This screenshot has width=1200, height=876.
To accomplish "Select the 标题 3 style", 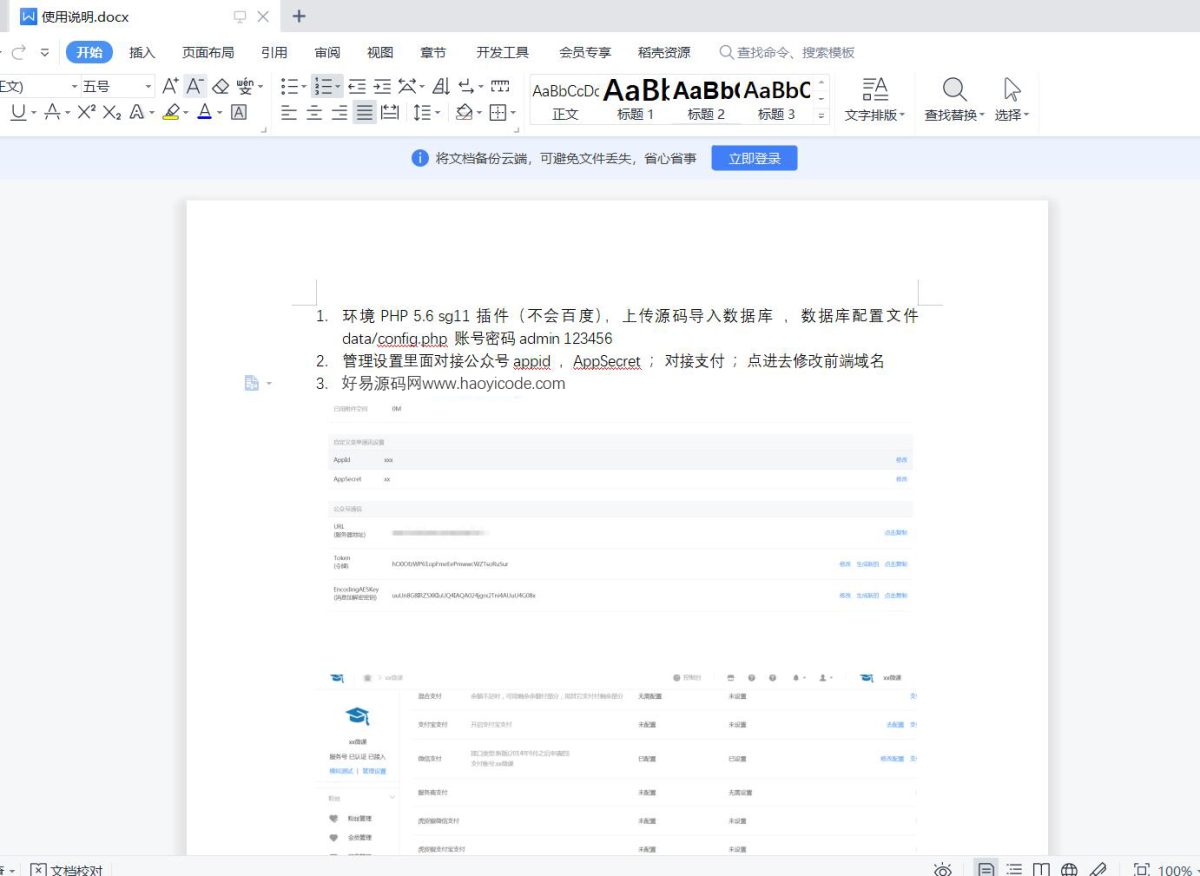I will (777, 99).
